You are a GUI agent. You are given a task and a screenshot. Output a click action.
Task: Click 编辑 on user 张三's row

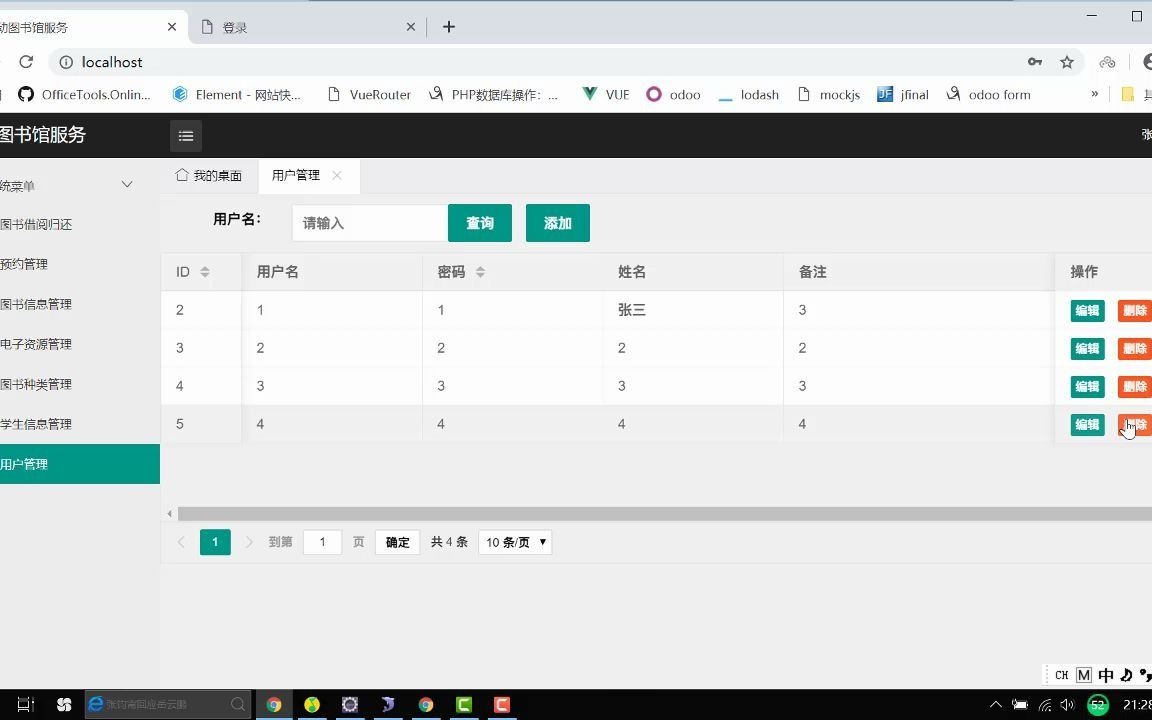click(1087, 310)
